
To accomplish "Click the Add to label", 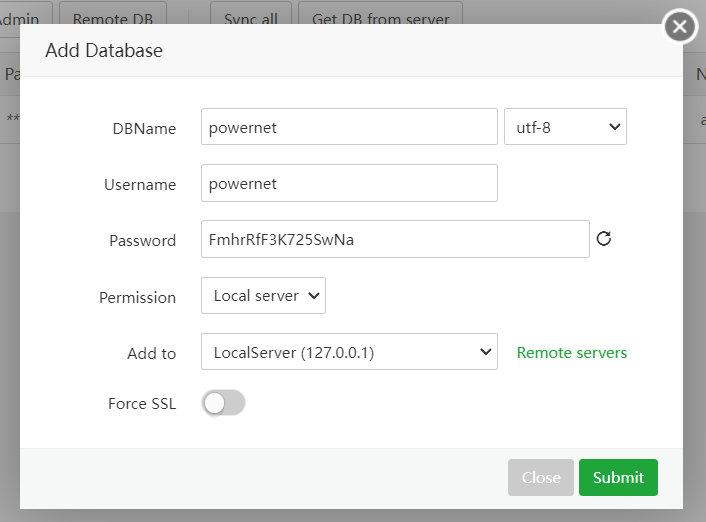I will point(151,353).
